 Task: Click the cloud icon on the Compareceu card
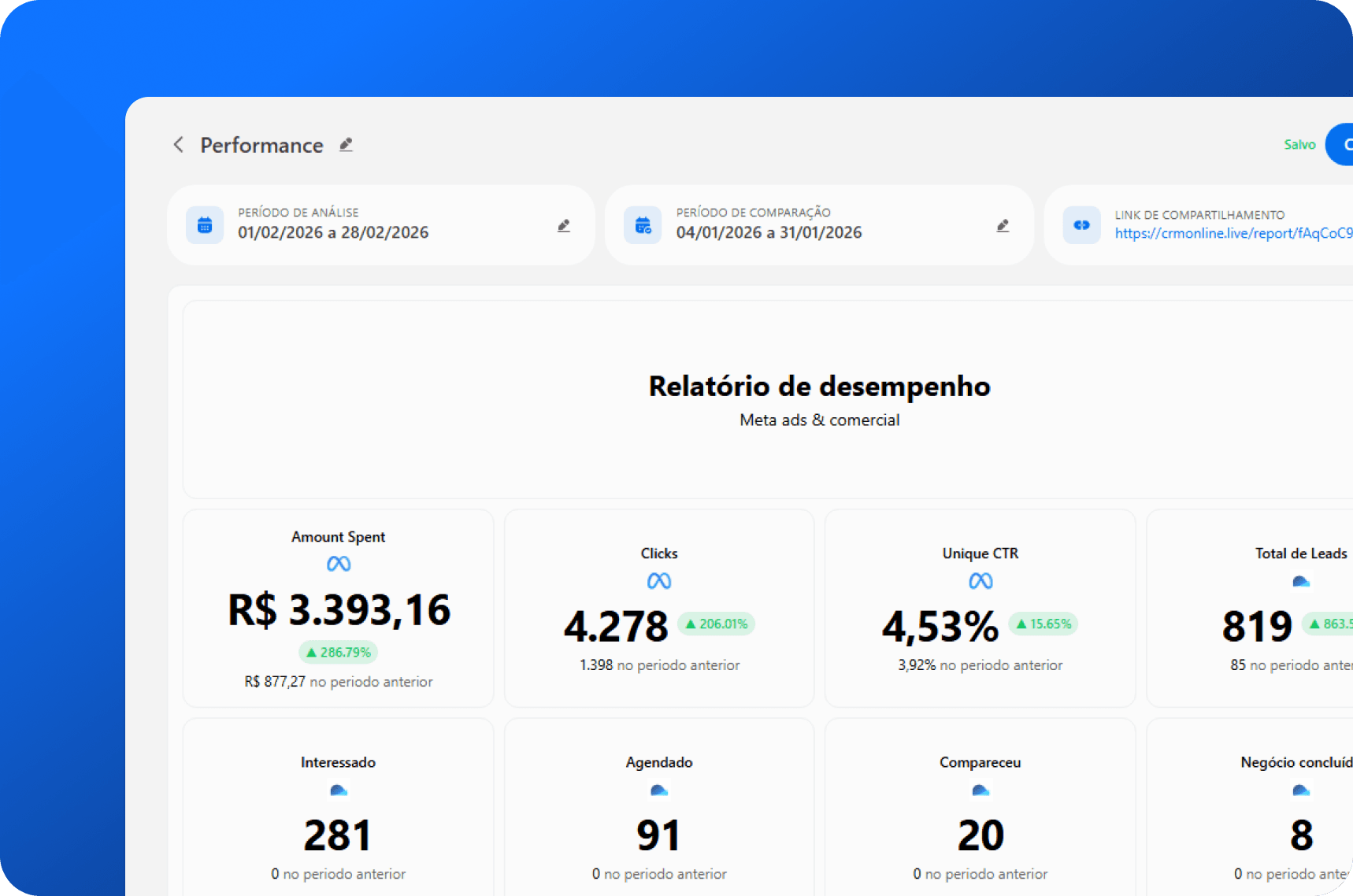pos(979,790)
